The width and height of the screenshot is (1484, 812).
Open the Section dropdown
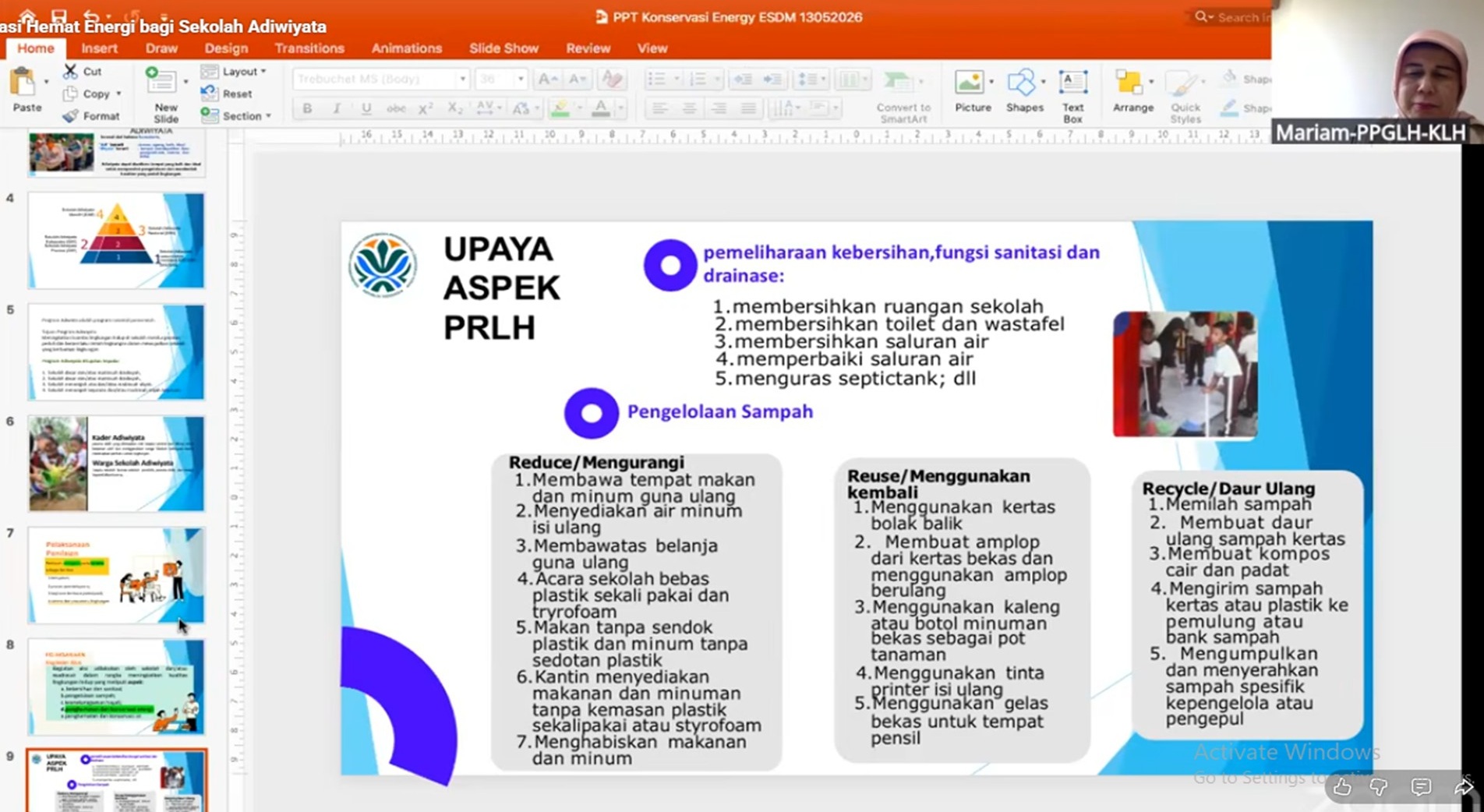click(236, 115)
